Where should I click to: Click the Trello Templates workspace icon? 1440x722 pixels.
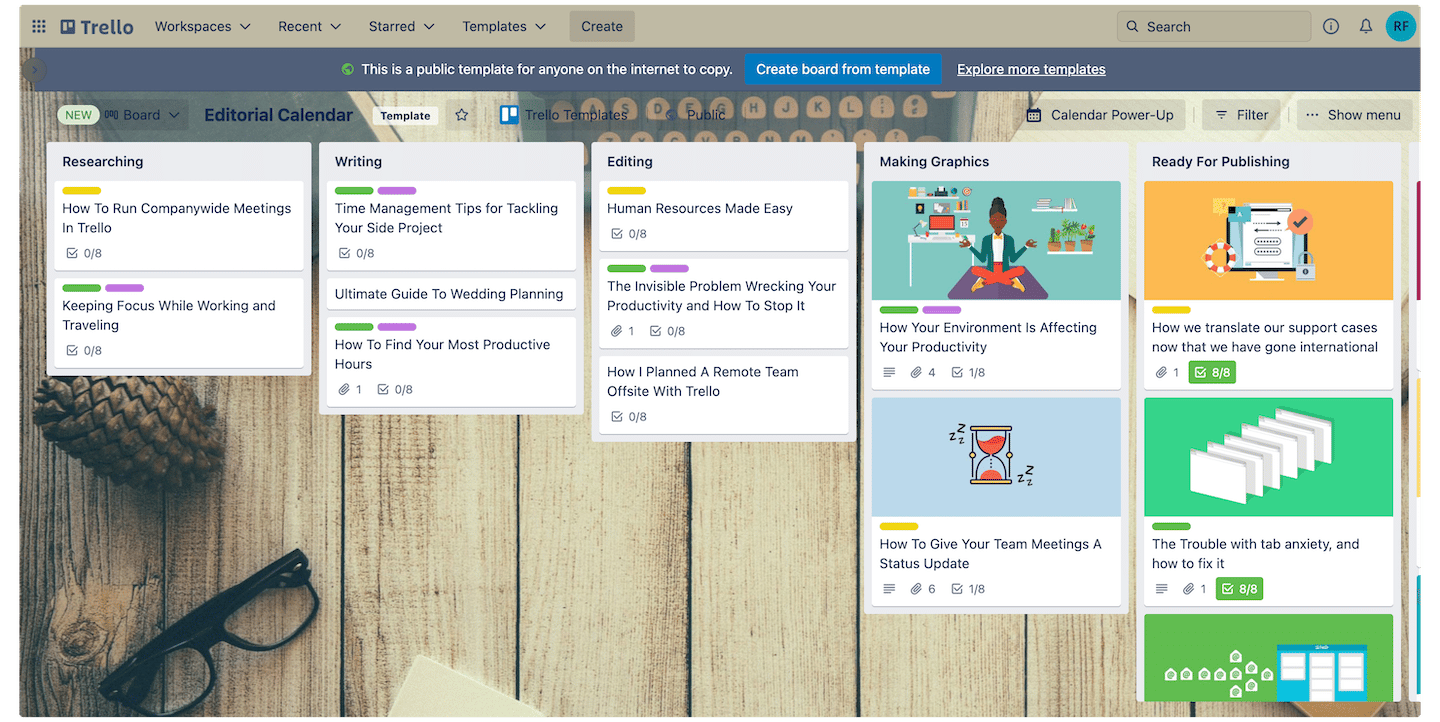click(509, 115)
